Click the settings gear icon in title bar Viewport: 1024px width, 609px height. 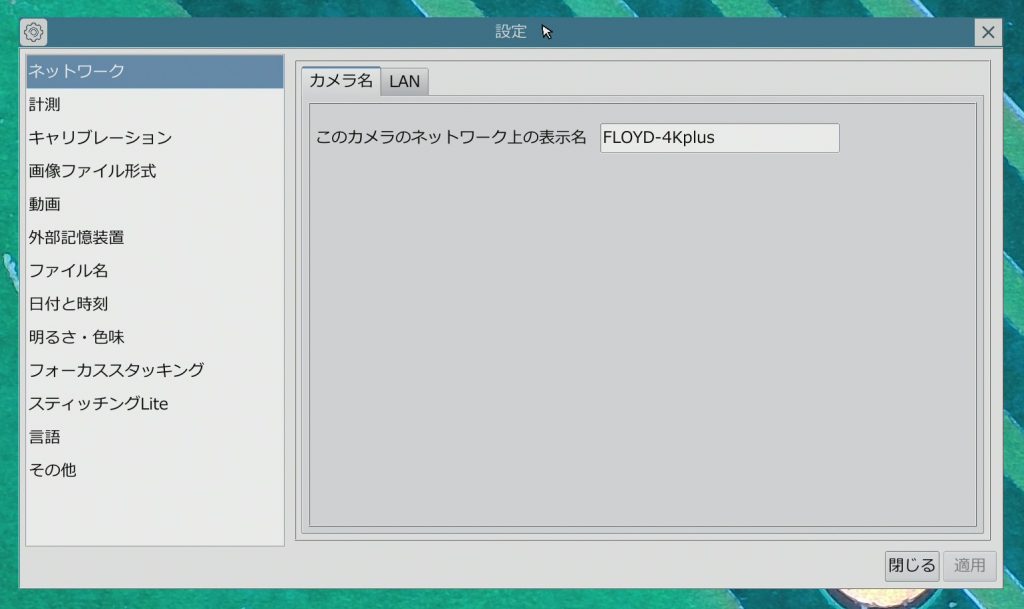(34, 32)
